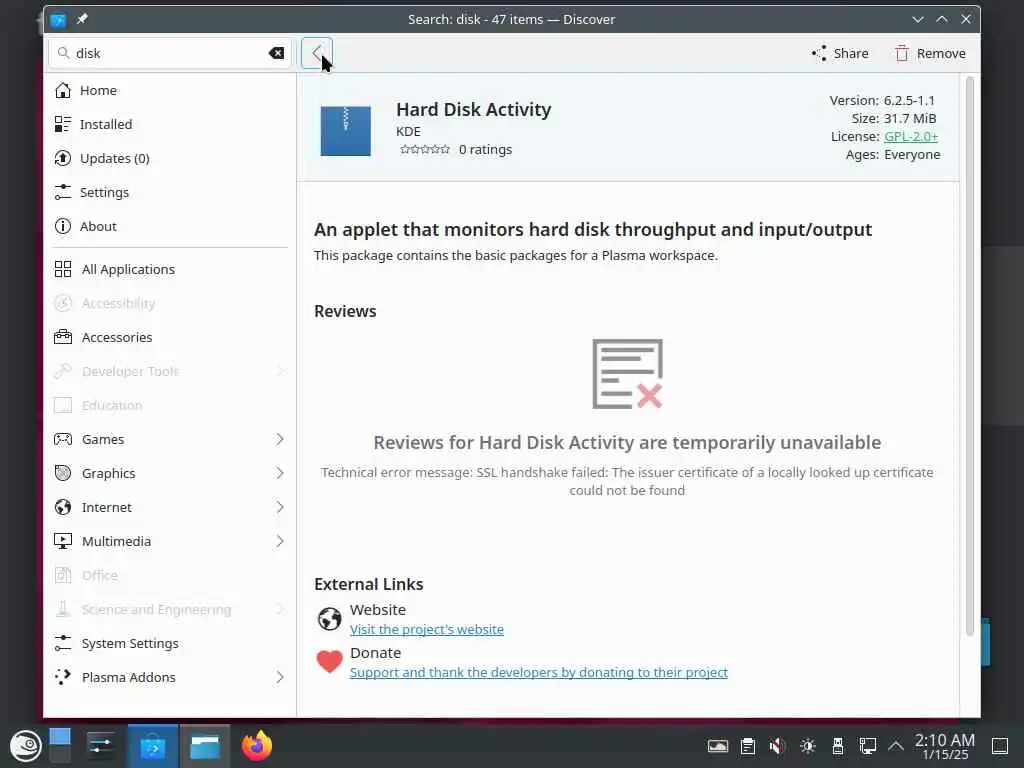This screenshot has width=1024, height=768.
Task: Open the donate support link
Action: (538, 673)
